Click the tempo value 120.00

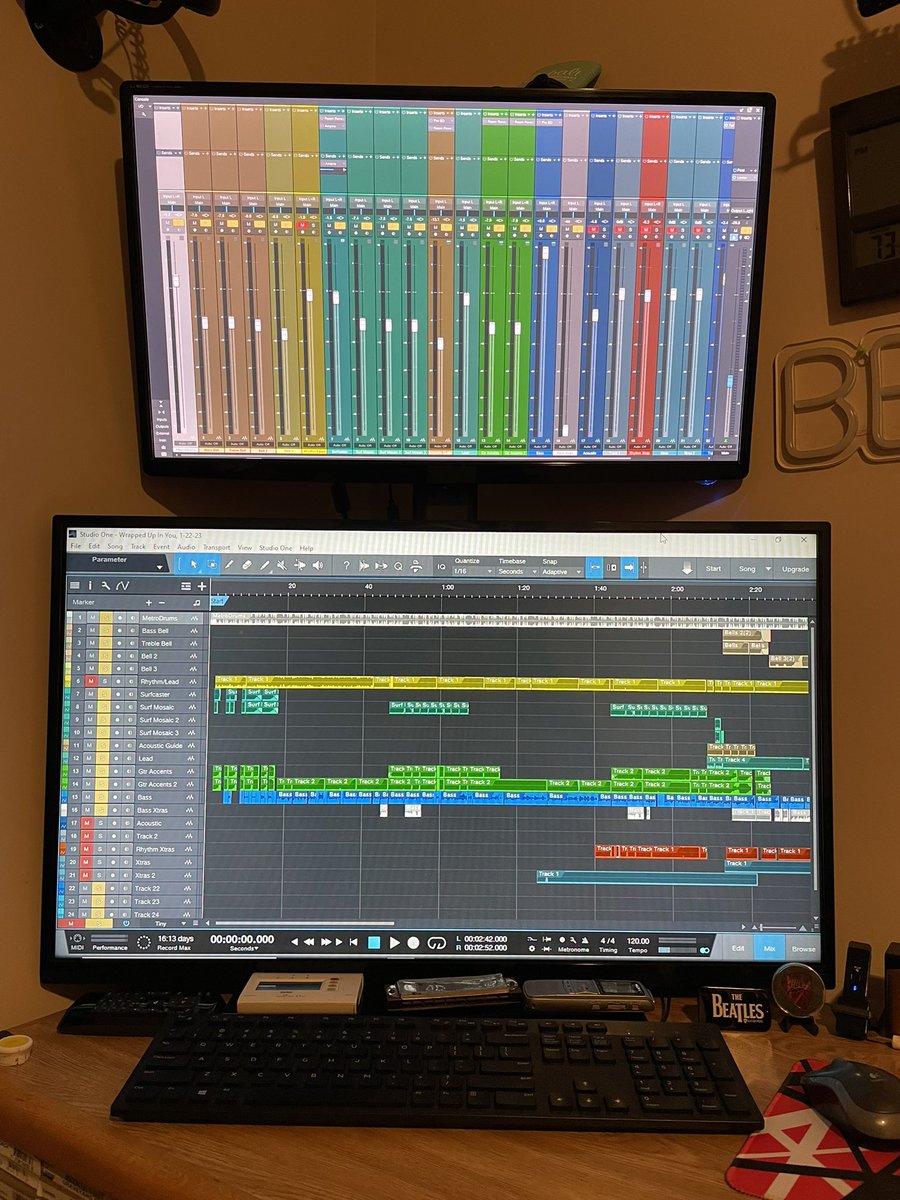638,940
